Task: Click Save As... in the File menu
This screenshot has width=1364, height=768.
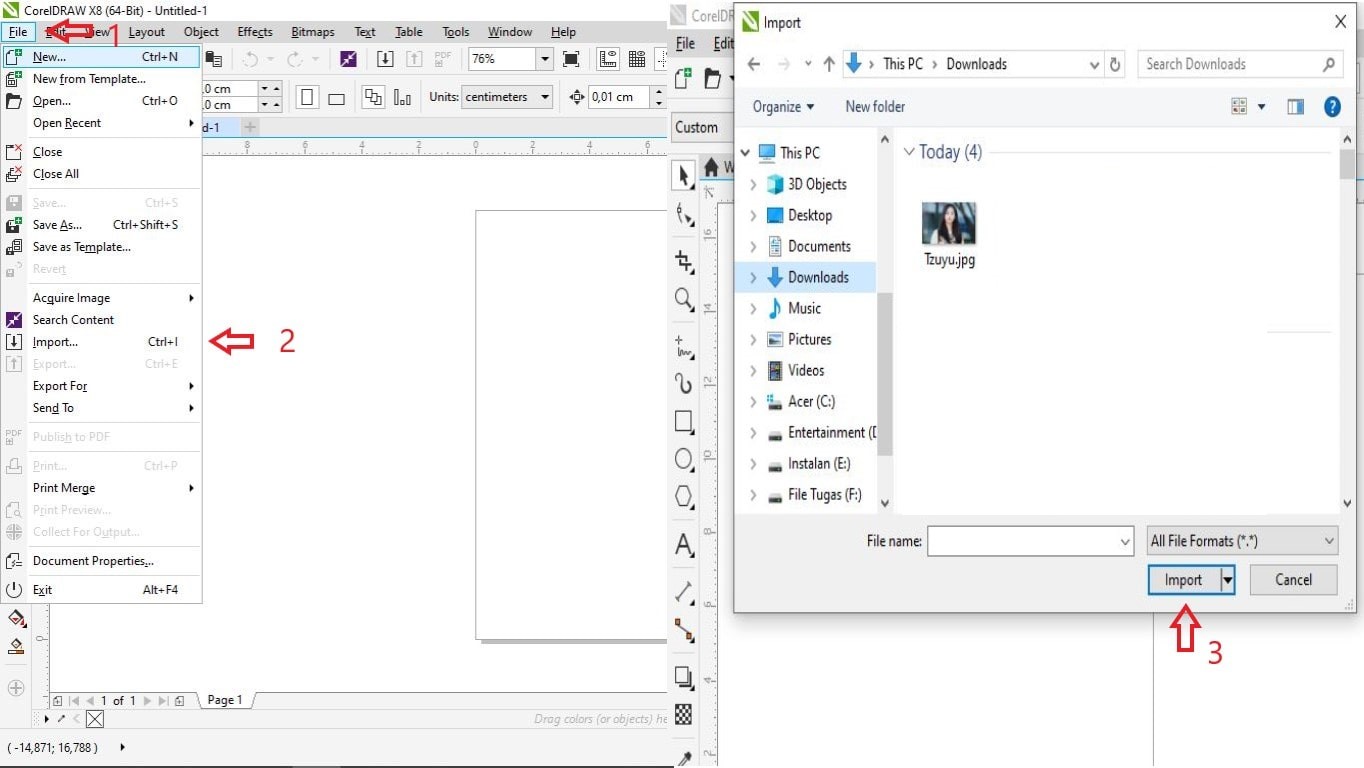Action: tap(57, 225)
